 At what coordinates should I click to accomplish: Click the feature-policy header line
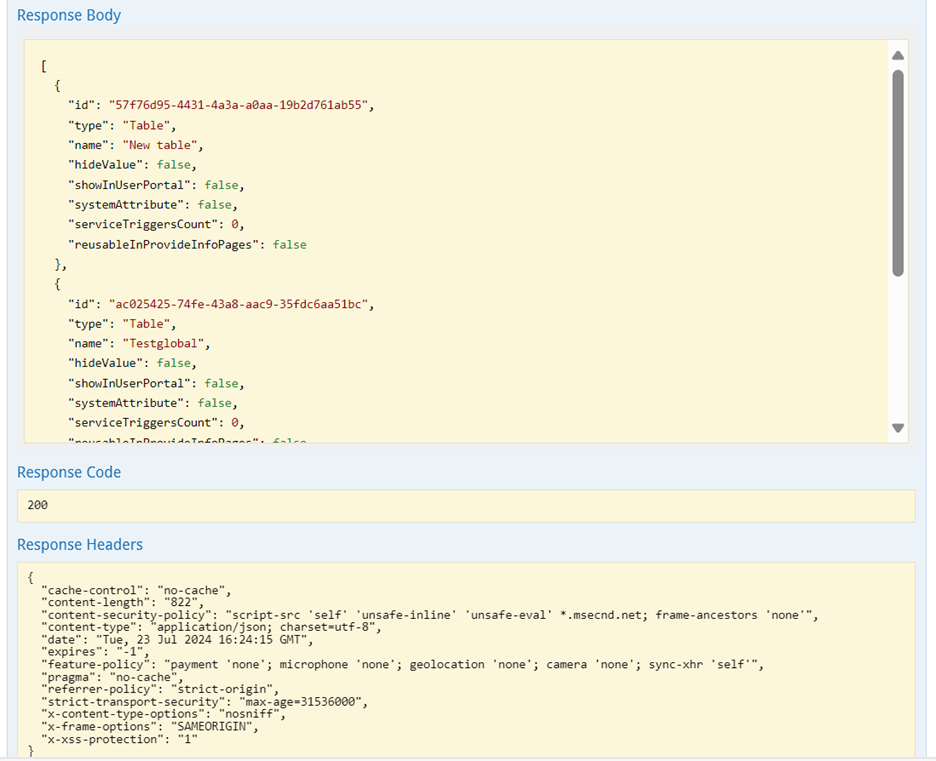(x=402, y=665)
